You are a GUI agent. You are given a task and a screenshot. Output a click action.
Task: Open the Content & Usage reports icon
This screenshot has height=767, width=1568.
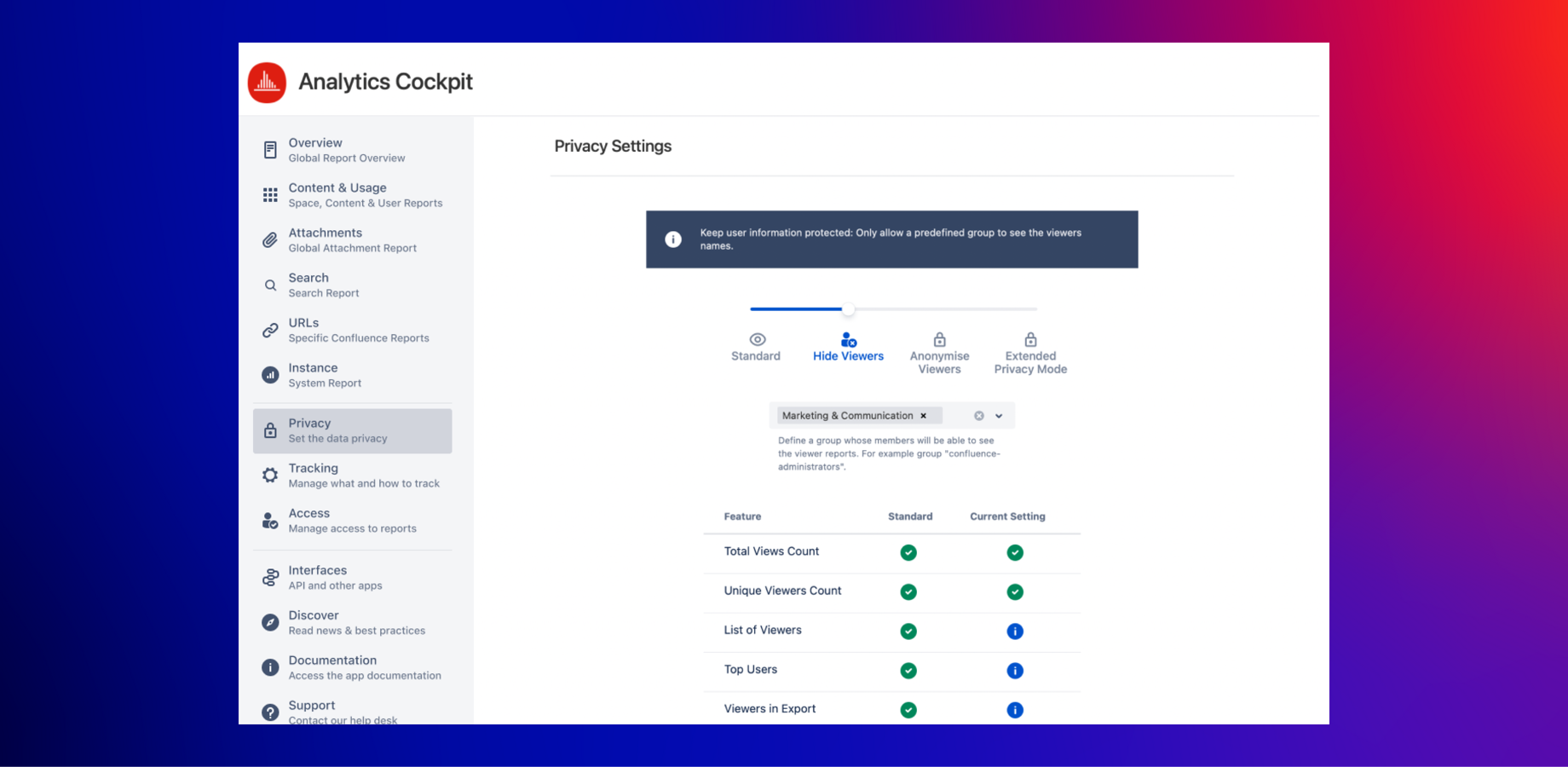point(269,194)
